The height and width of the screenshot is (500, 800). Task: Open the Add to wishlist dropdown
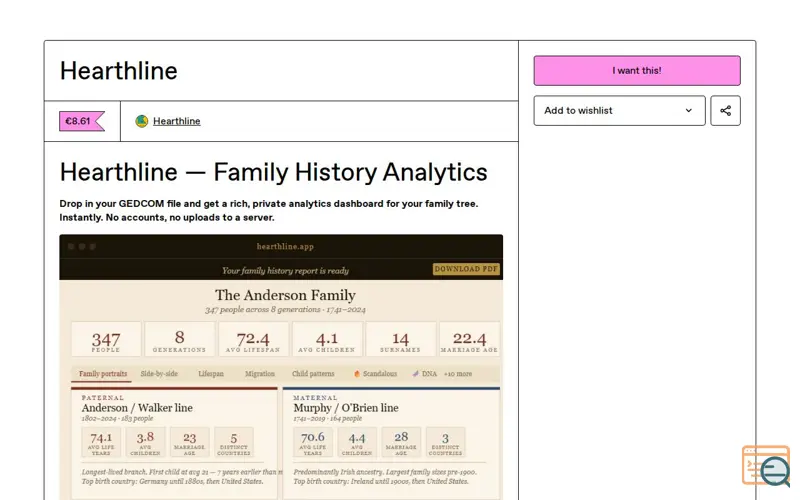point(619,110)
